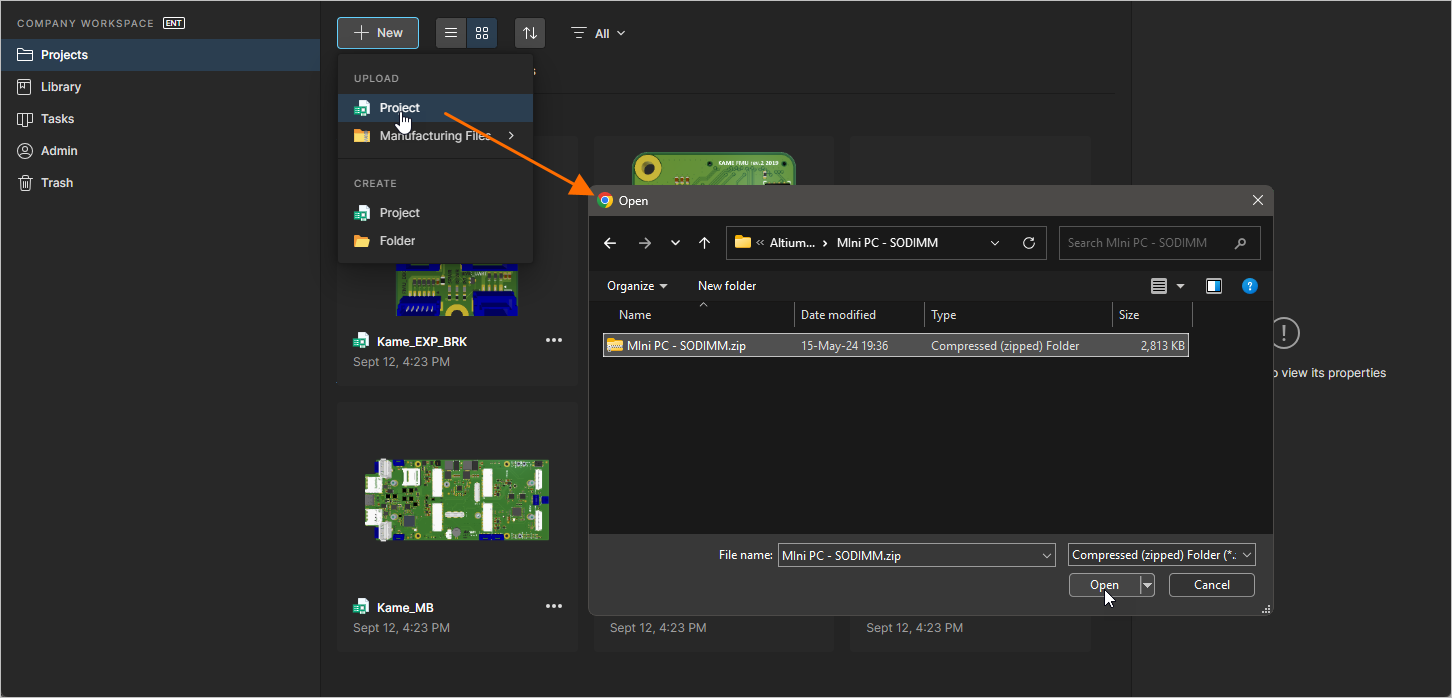The height and width of the screenshot is (698, 1452).
Task: Open Kame_EXP_BRK options ellipsis menu
Action: coord(554,341)
